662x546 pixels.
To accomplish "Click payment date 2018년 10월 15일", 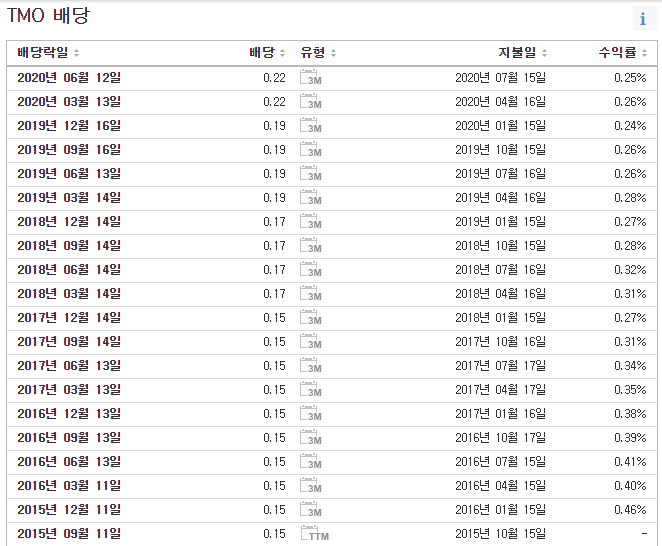I will pyautogui.click(x=500, y=246).
